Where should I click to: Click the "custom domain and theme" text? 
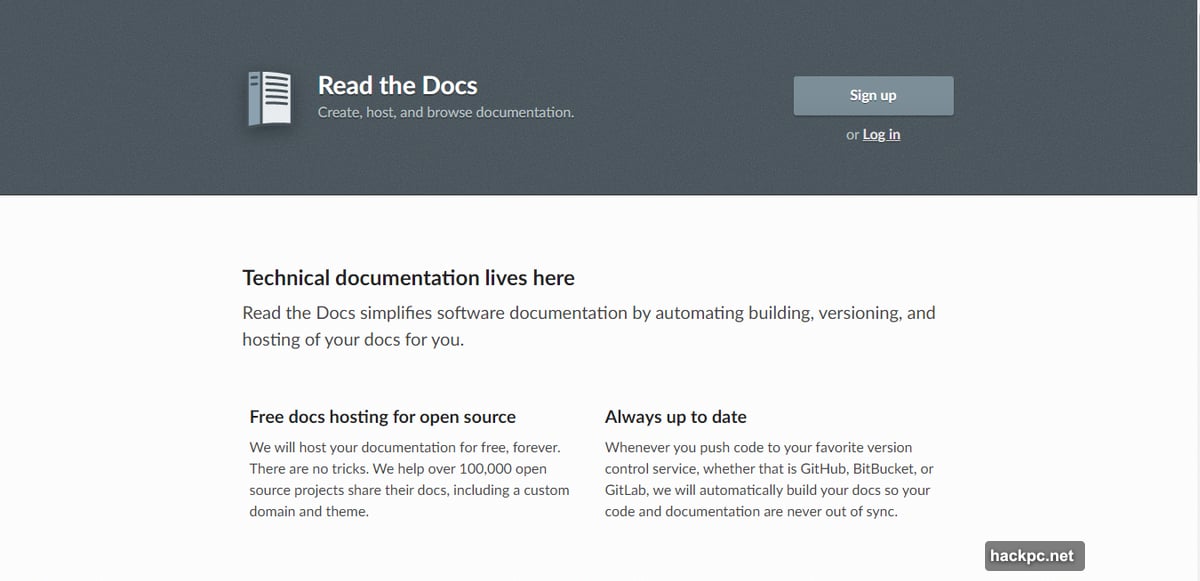(309, 511)
